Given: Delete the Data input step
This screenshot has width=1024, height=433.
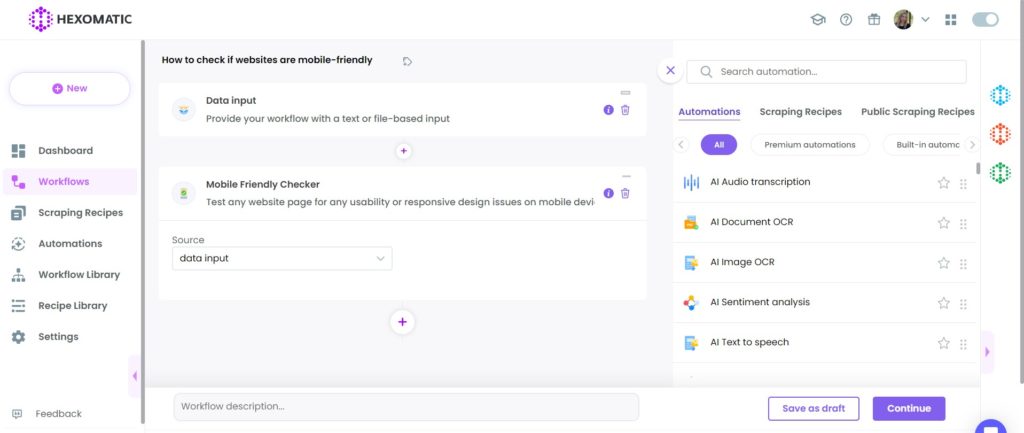Looking at the screenshot, I should pyautogui.click(x=625, y=110).
